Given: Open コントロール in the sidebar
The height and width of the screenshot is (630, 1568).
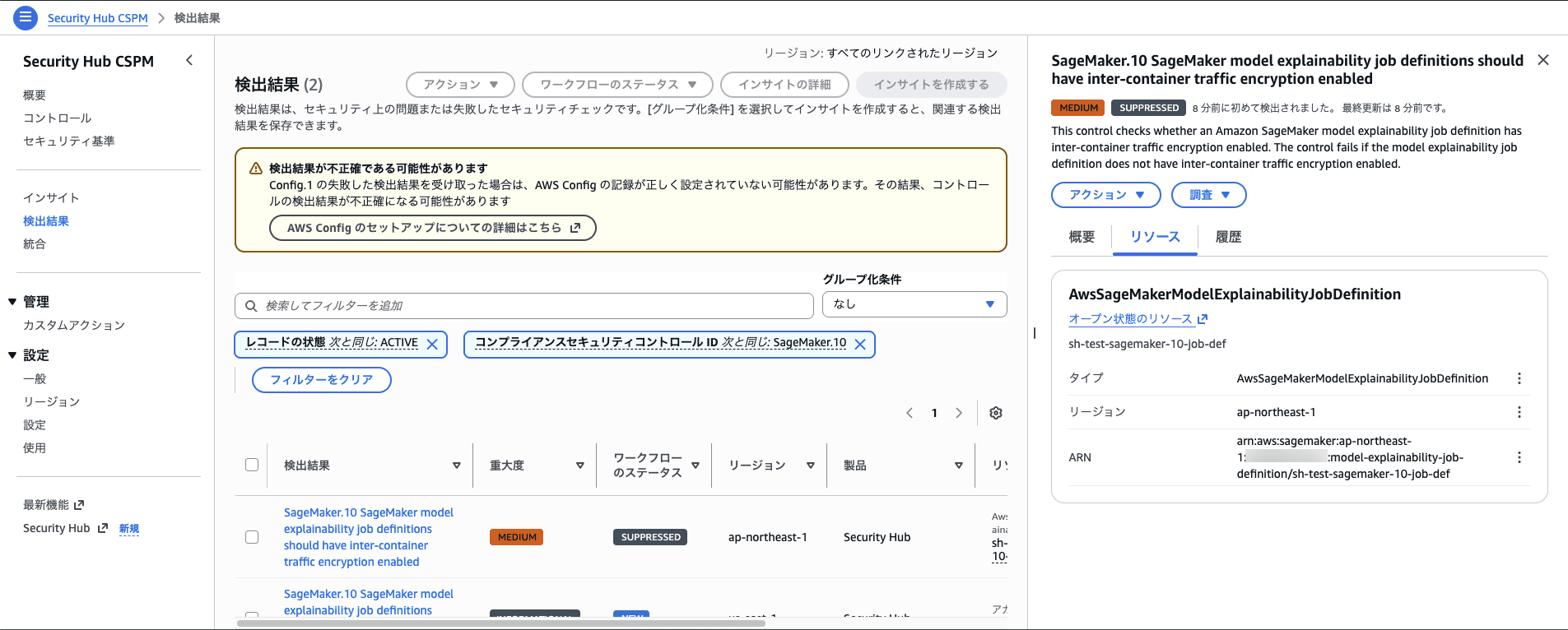Looking at the screenshot, I should tap(58, 118).
